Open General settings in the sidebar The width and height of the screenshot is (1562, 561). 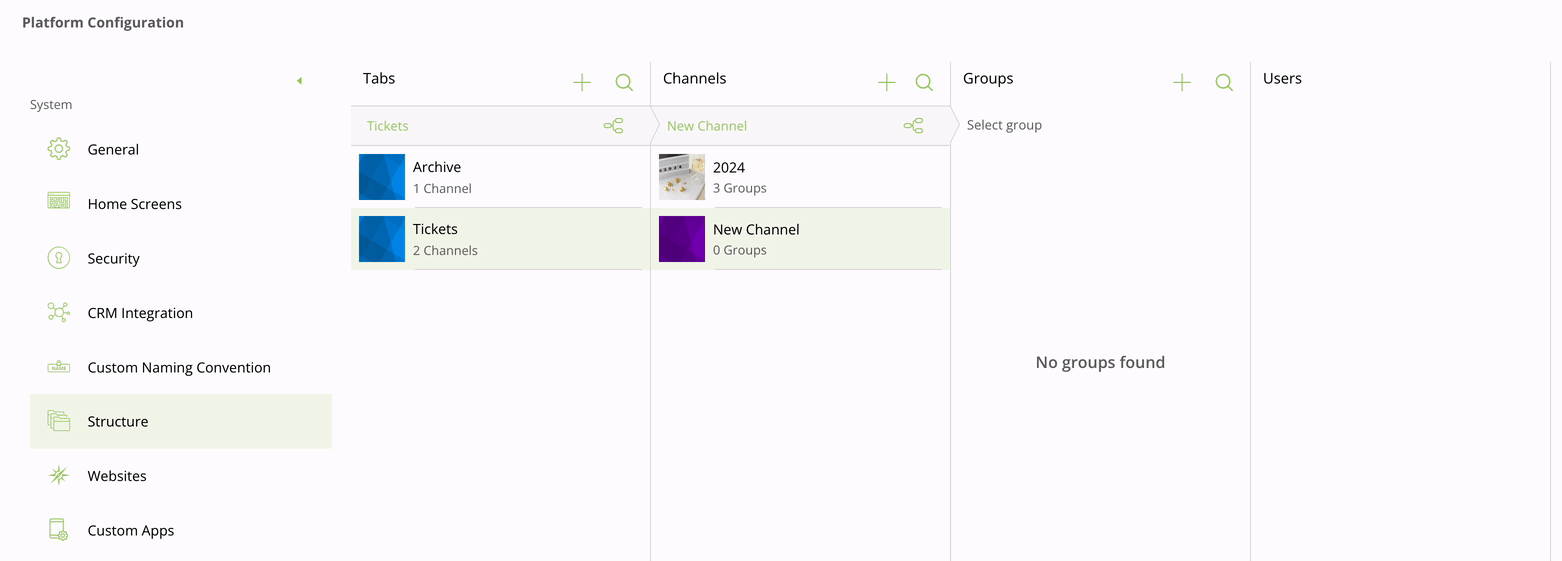[x=113, y=150]
